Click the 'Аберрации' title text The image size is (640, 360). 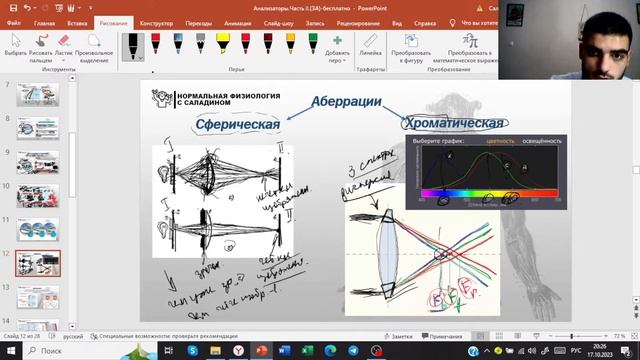coord(346,101)
